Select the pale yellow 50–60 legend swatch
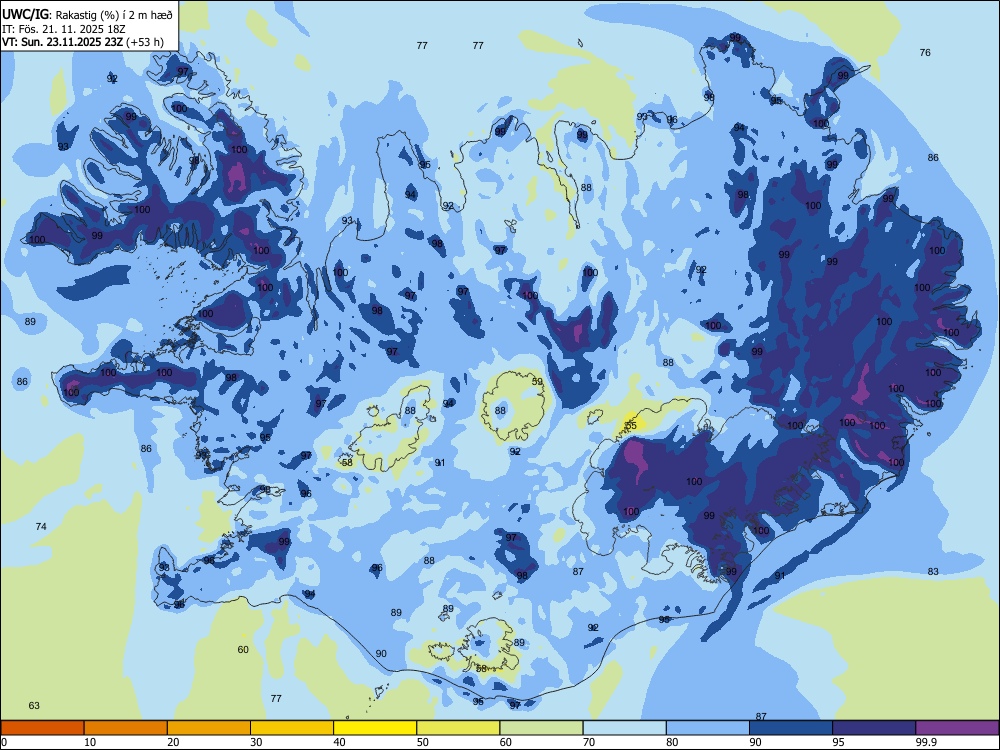 tap(458, 728)
